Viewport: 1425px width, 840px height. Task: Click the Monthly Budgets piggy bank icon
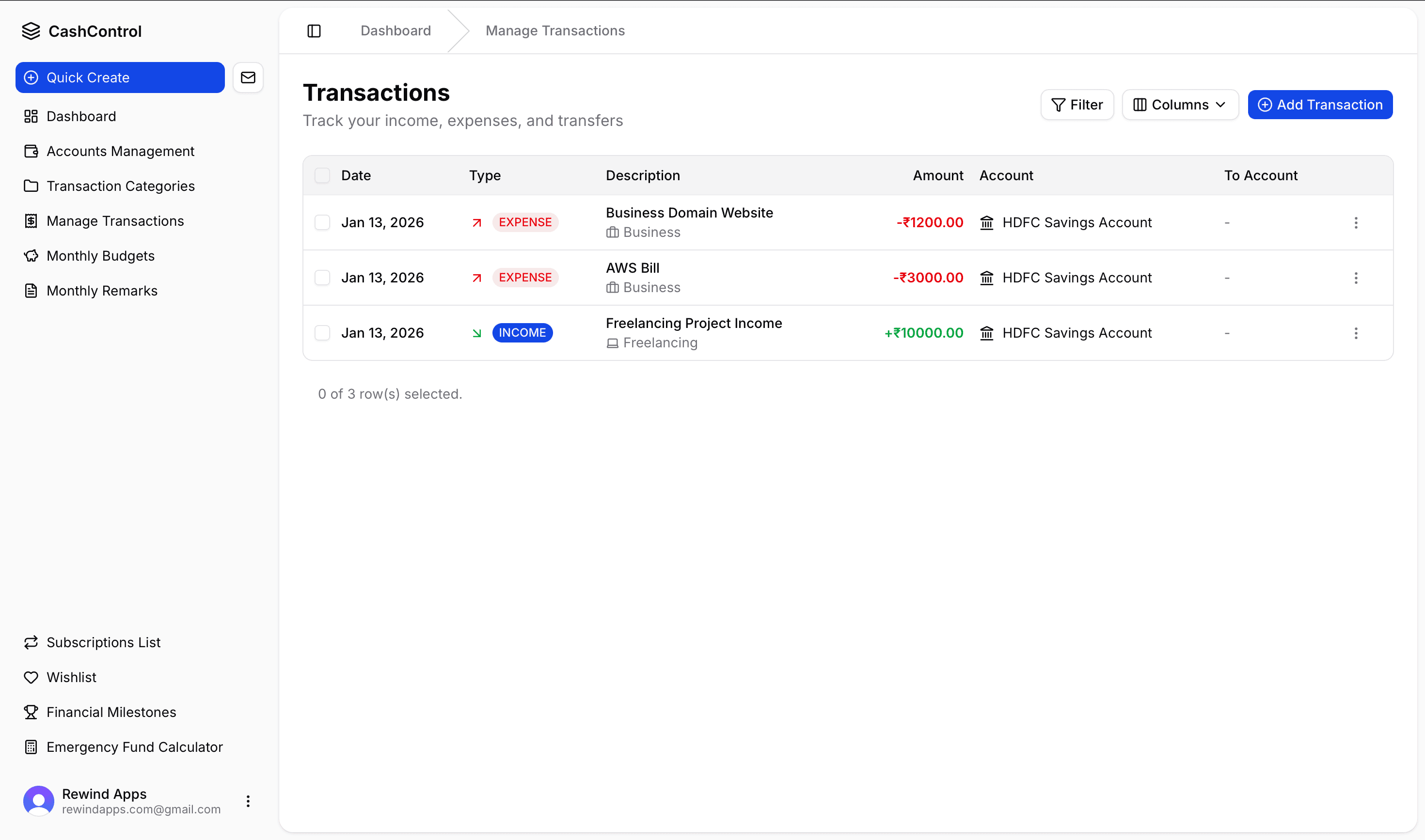point(31,256)
